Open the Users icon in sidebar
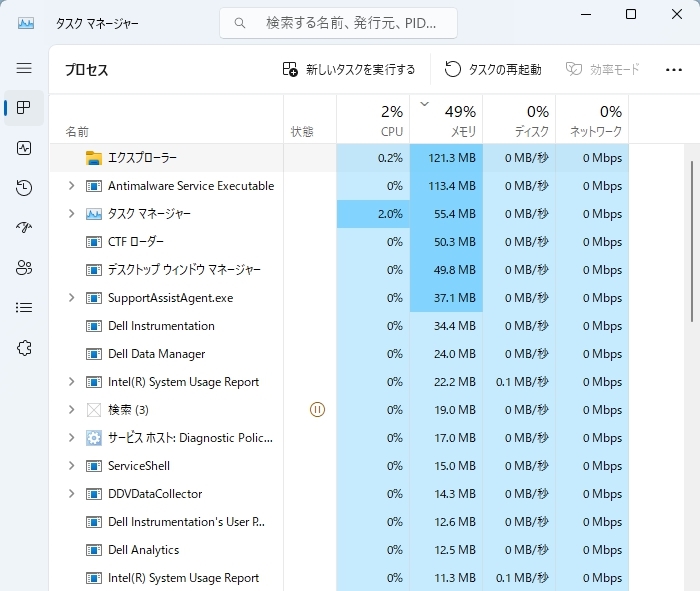 (24, 268)
